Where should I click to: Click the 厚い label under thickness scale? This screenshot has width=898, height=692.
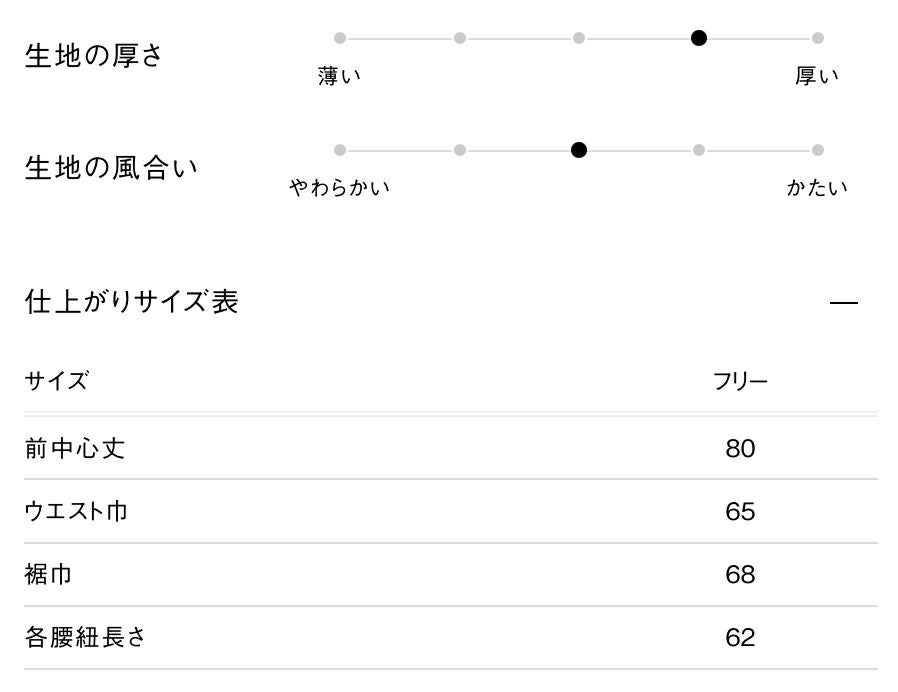coord(817,76)
